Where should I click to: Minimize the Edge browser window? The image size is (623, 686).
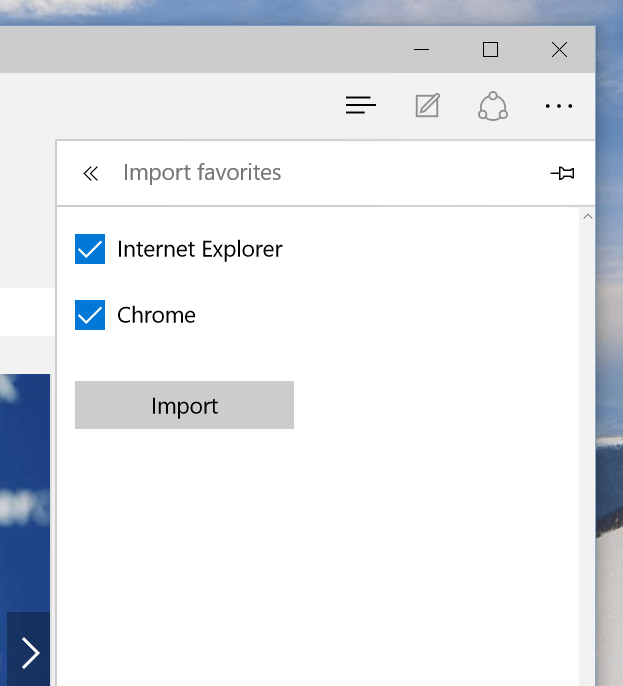click(421, 49)
